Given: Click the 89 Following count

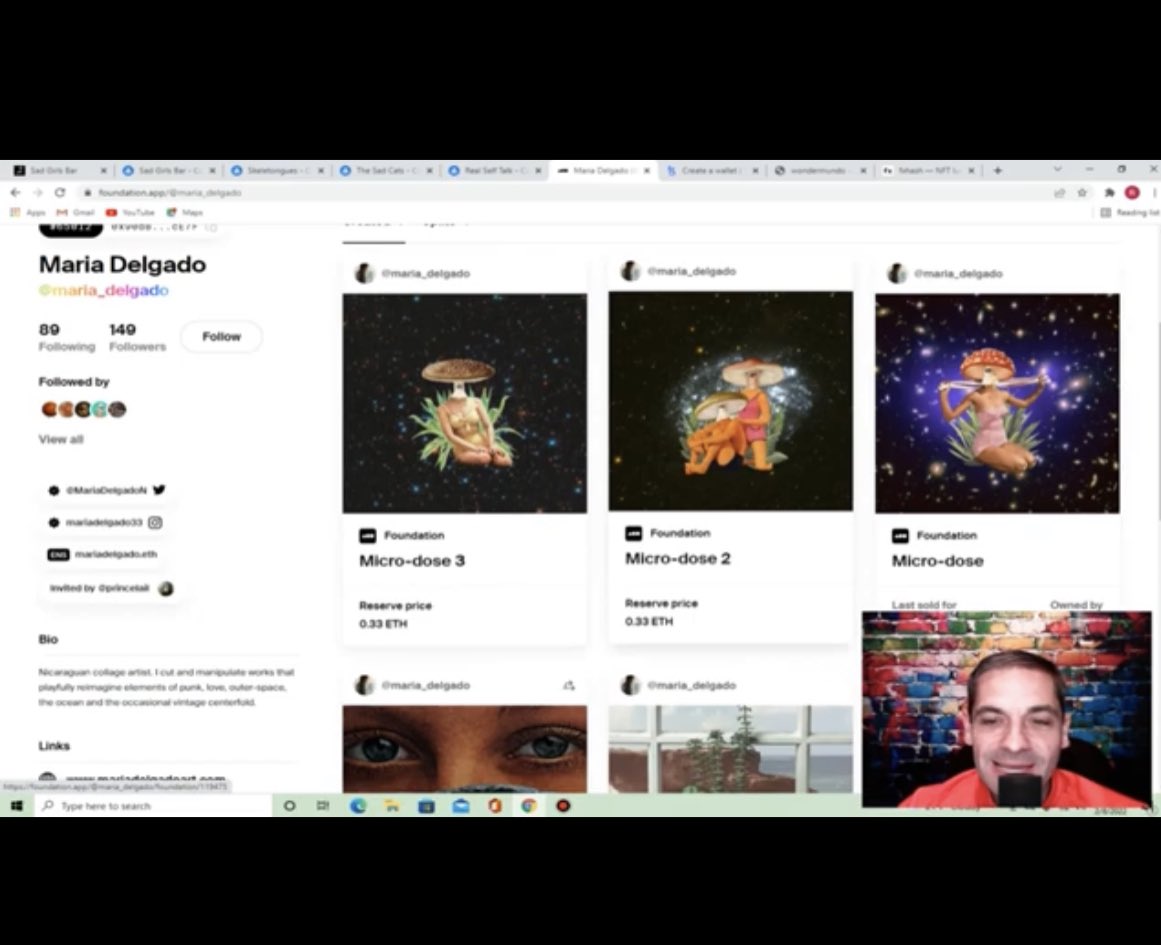Looking at the screenshot, I should 67,337.
